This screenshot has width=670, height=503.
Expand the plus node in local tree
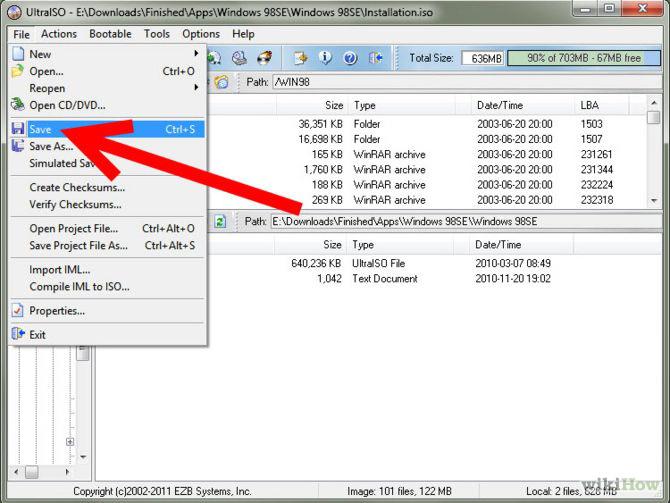(70, 441)
